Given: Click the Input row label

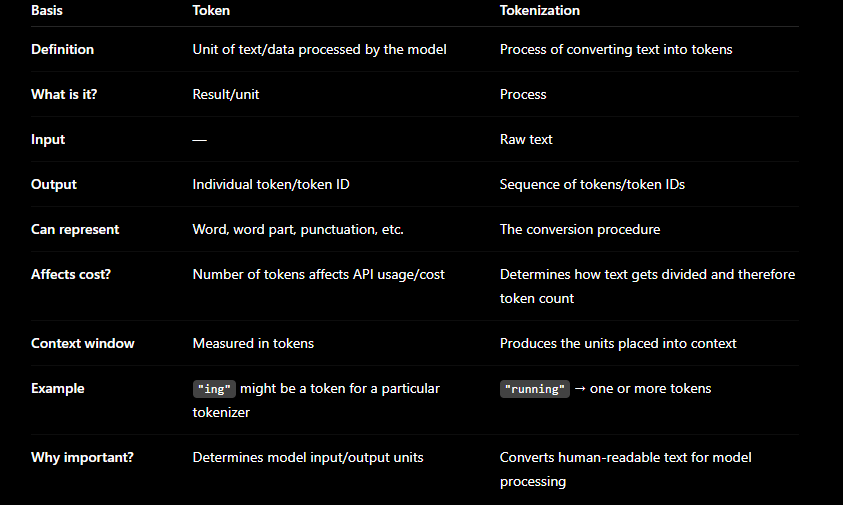Looking at the screenshot, I should click(48, 140).
